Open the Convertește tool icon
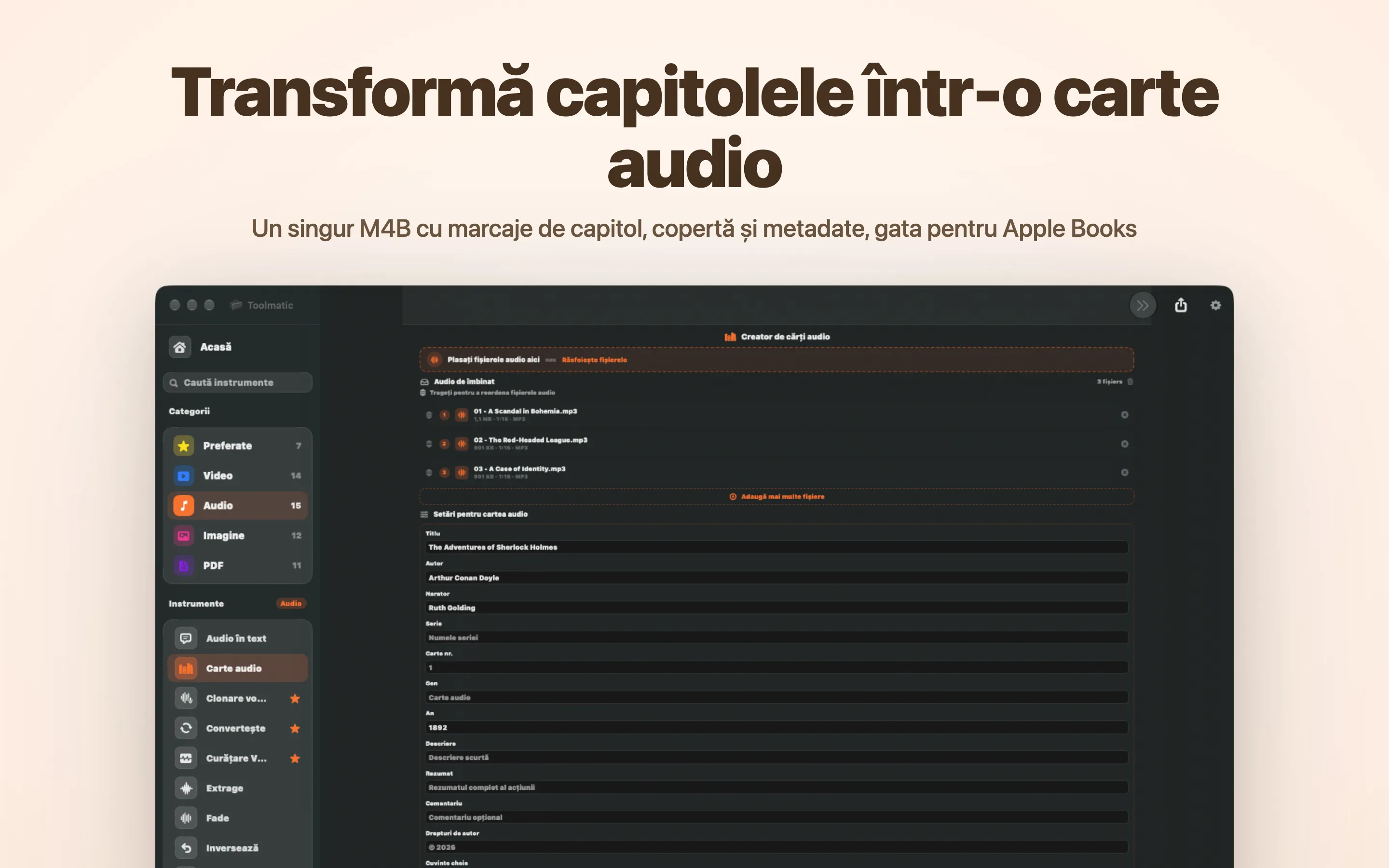 (186, 728)
